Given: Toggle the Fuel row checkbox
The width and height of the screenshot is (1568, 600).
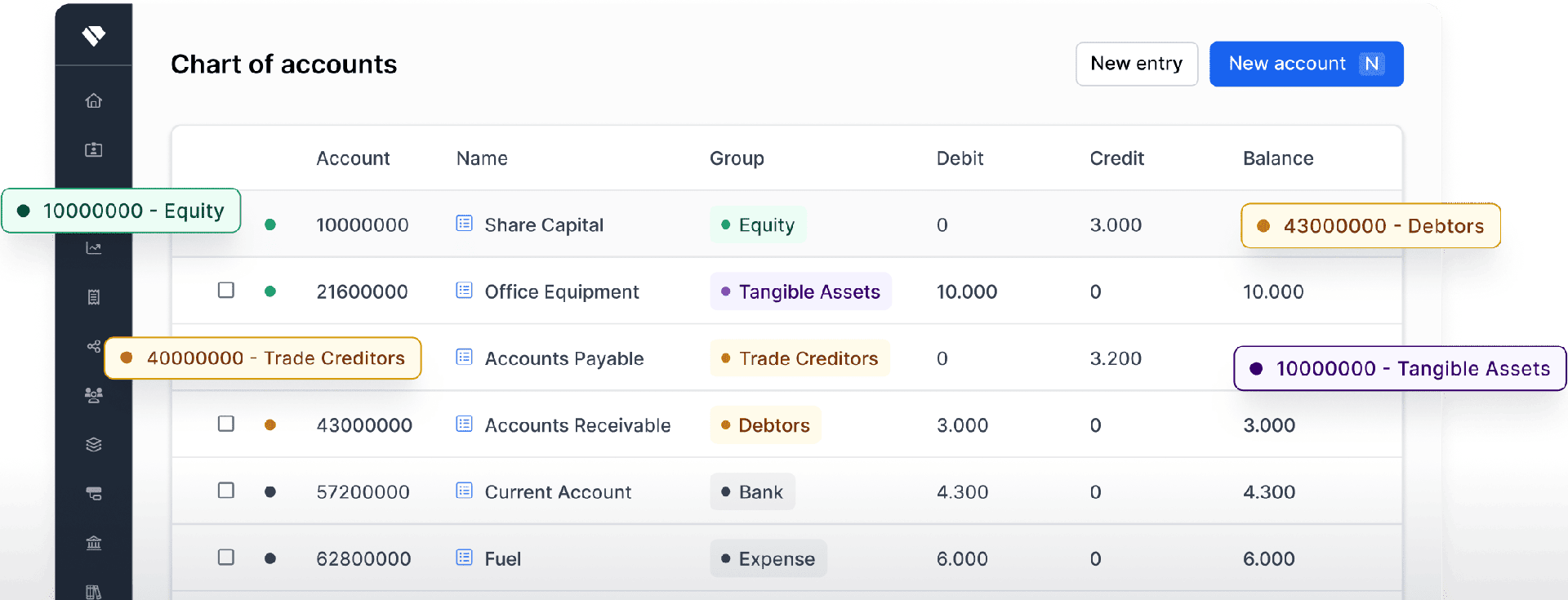Looking at the screenshot, I should point(226,558).
